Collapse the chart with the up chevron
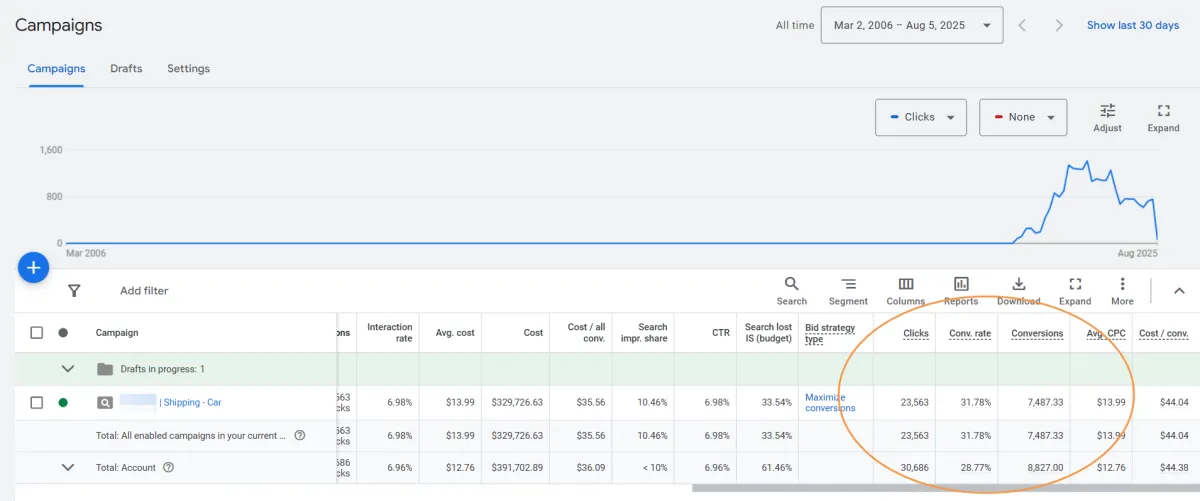Viewport: 1200px width, 501px height. pyautogui.click(x=1179, y=291)
